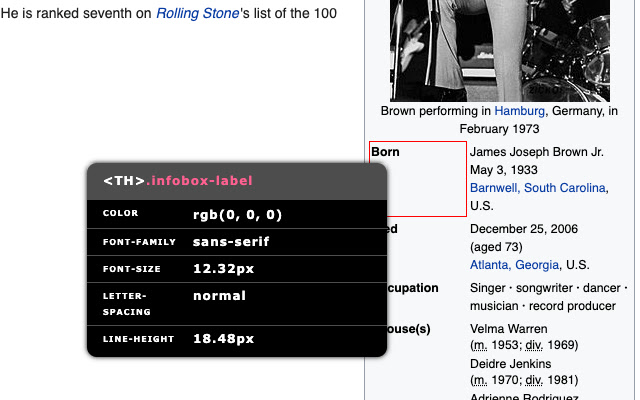
Task: Click the 'div.' abbreviation before 1969
Action: coord(534,345)
